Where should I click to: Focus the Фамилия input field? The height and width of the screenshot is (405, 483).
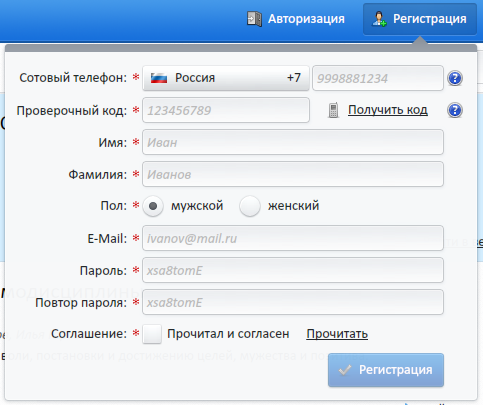click(x=293, y=174)
